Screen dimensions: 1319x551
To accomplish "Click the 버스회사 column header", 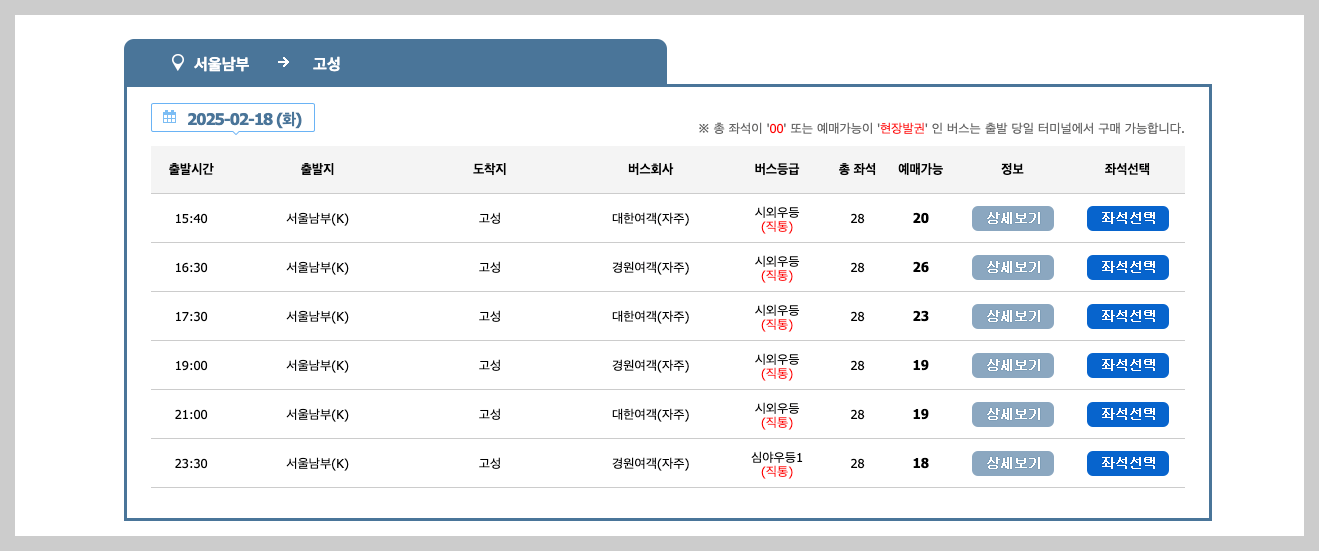I will [650, 169].
